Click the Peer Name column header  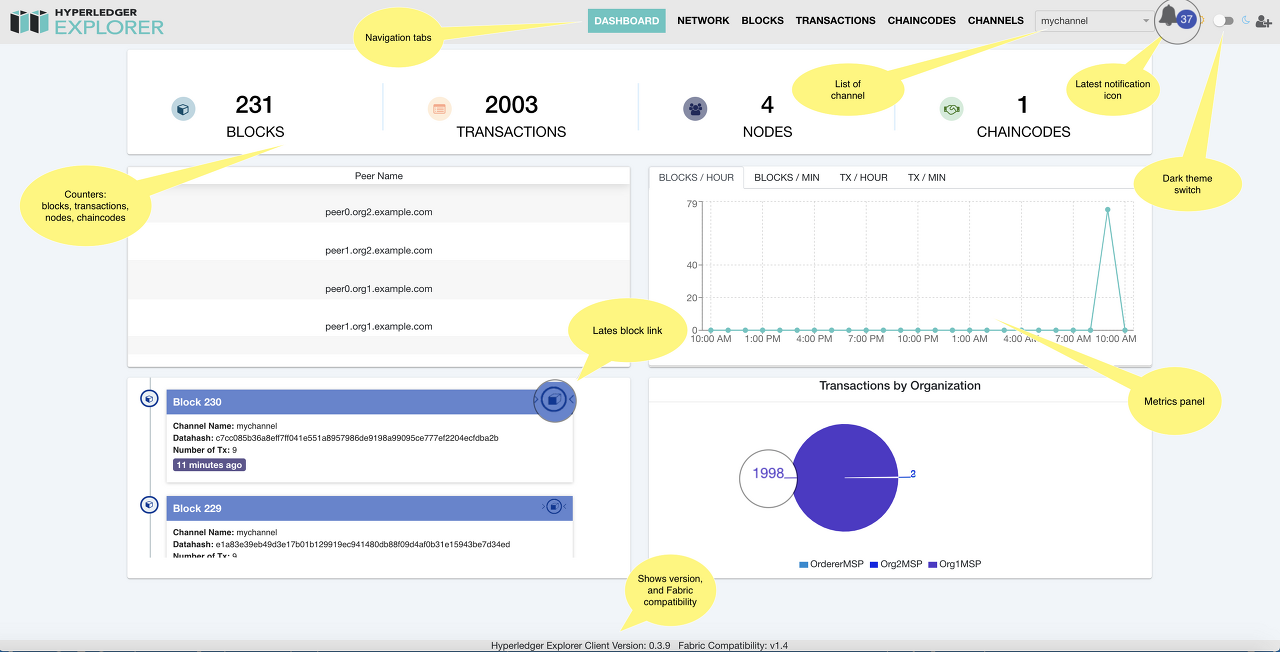pos(379,176)
